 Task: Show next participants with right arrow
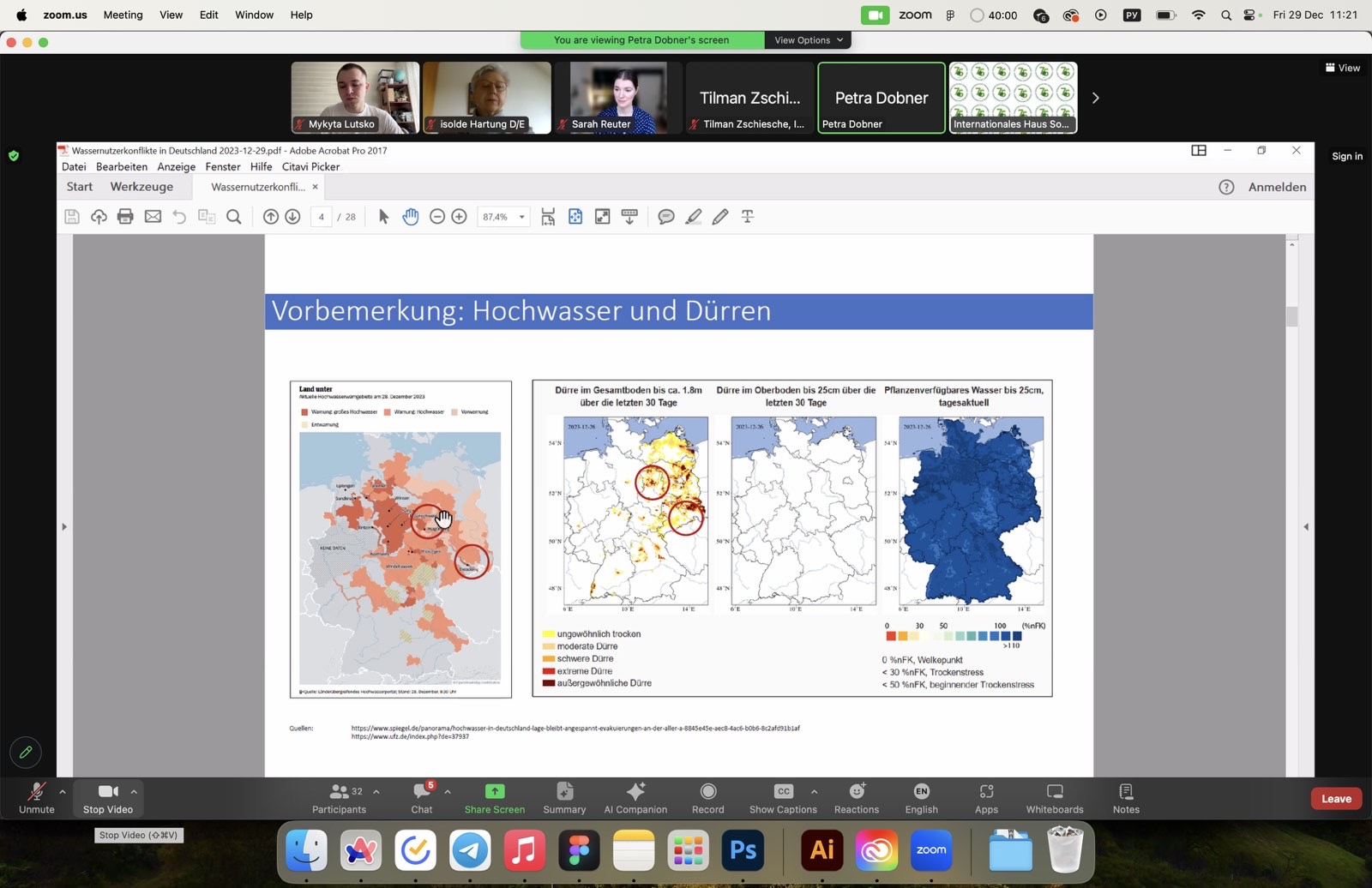click(1095, 98)
